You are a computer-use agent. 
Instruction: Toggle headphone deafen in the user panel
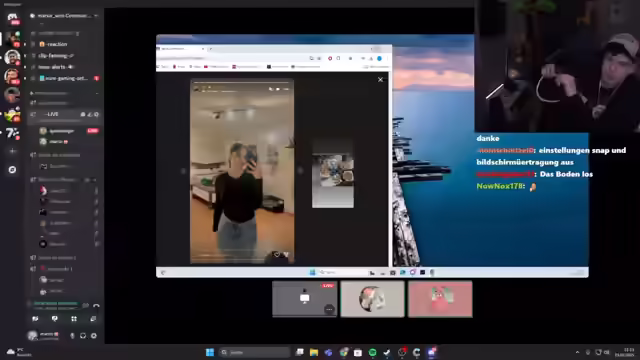coord(83,336)
